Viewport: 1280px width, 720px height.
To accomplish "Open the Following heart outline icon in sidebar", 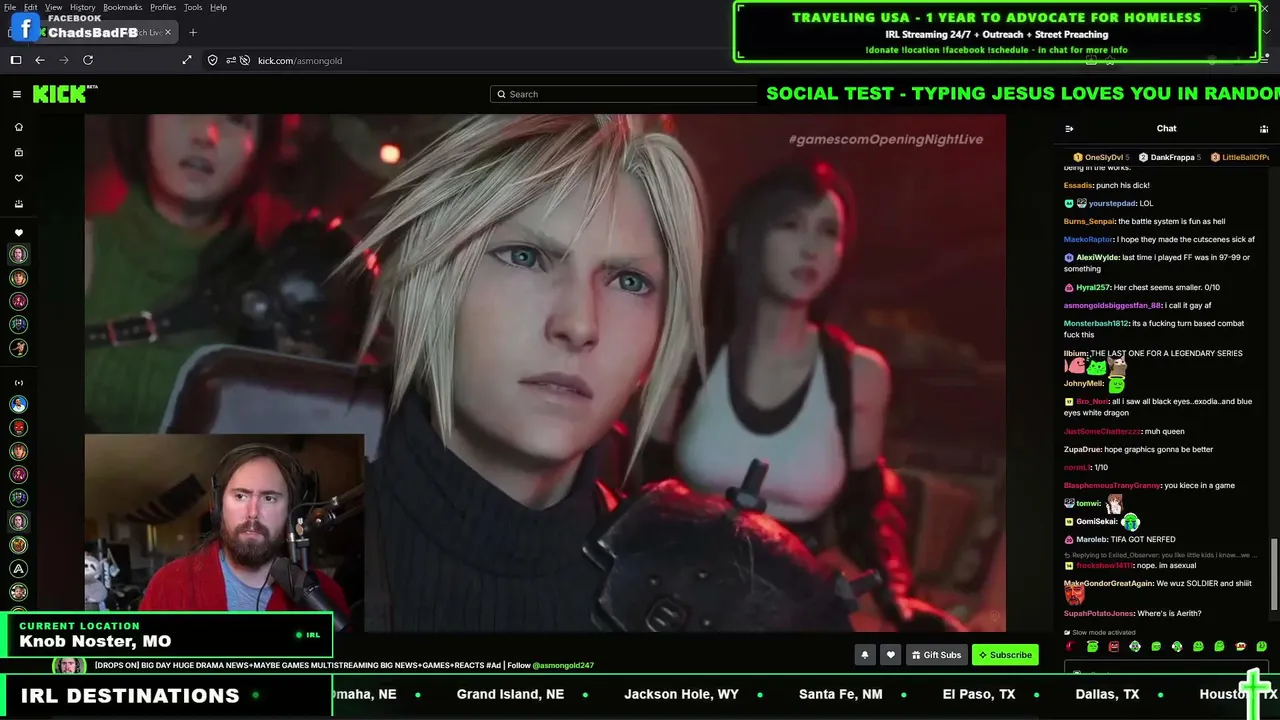I will pos(18,178).
